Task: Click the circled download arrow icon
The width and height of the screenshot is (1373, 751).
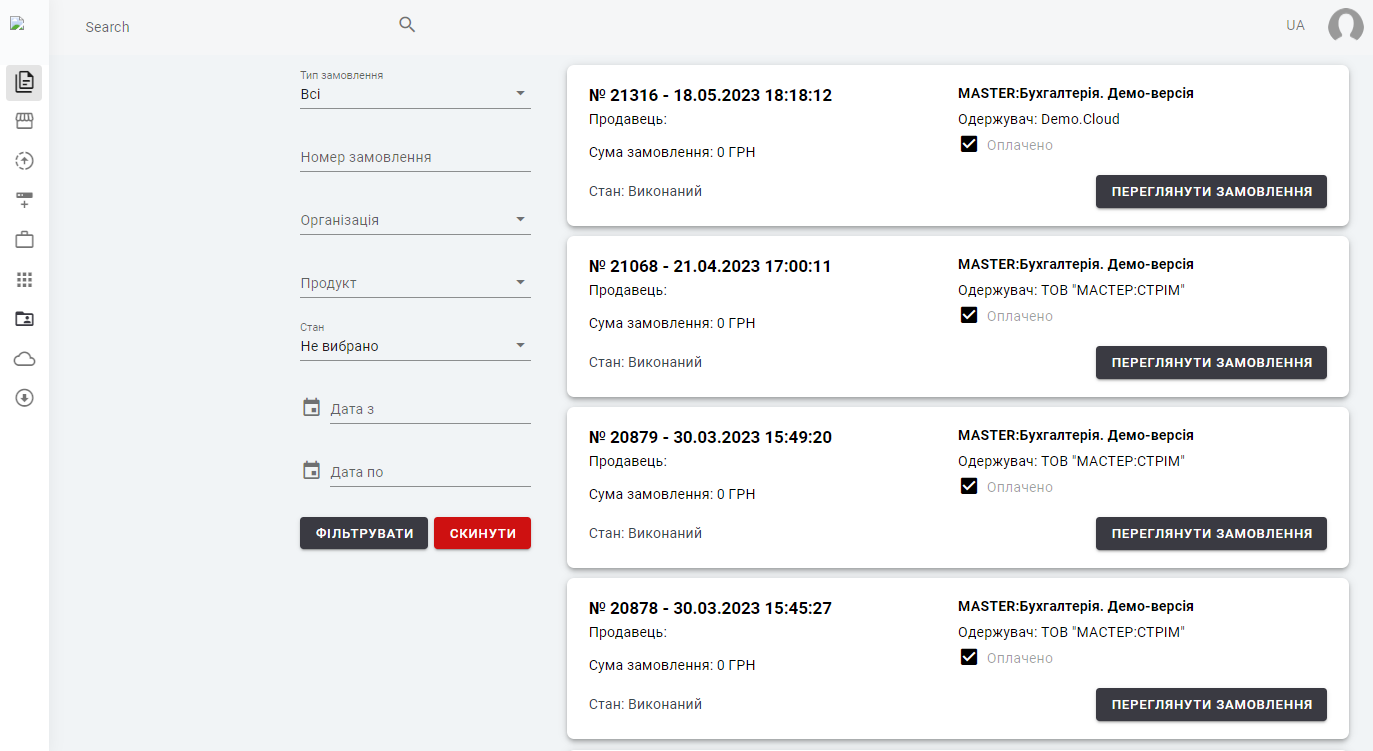Action: (x=24, y=398)
